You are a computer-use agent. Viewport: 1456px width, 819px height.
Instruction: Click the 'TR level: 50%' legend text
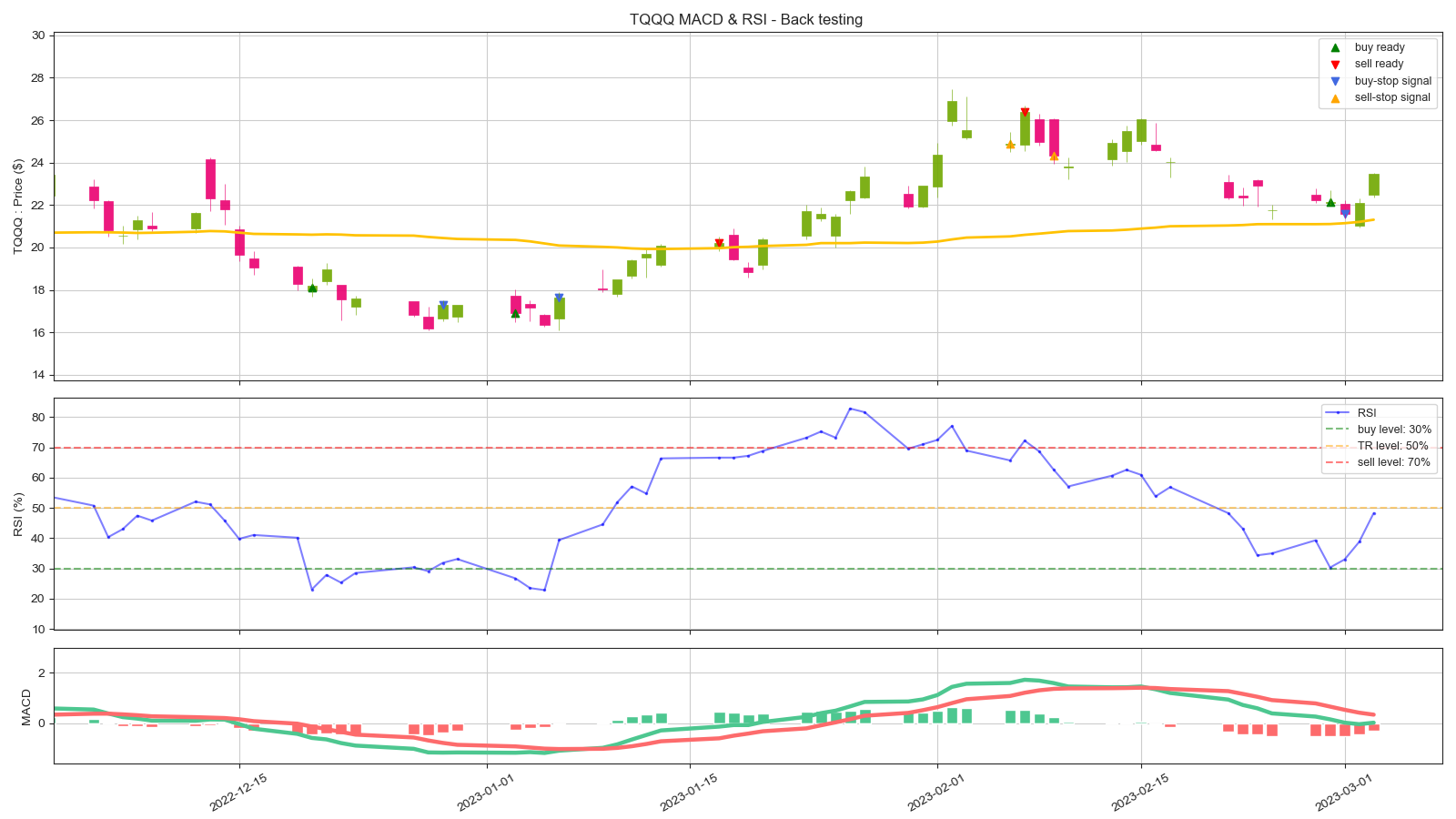coord(1392,446)
